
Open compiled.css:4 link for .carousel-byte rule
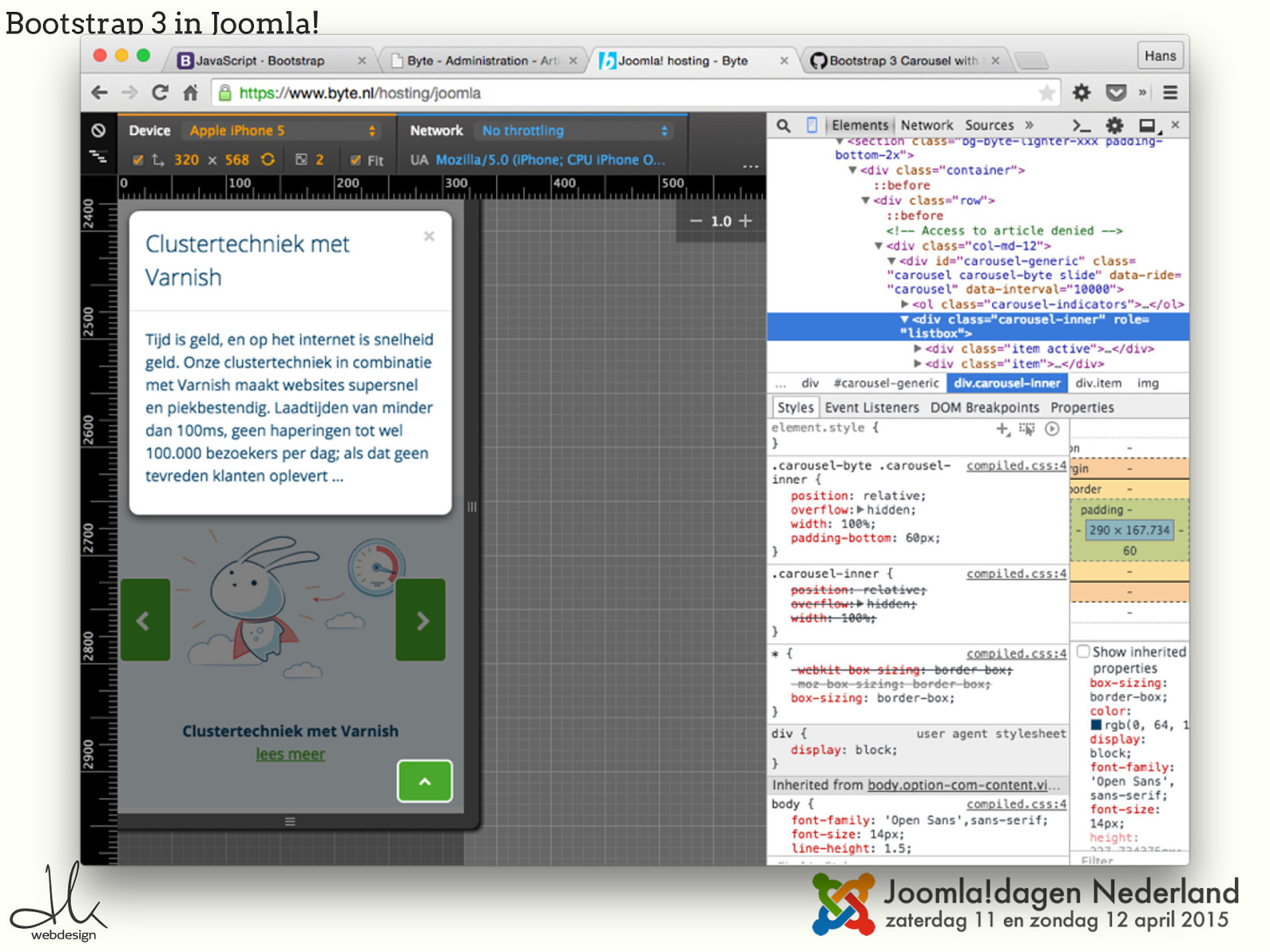(x=1016, y=466)
